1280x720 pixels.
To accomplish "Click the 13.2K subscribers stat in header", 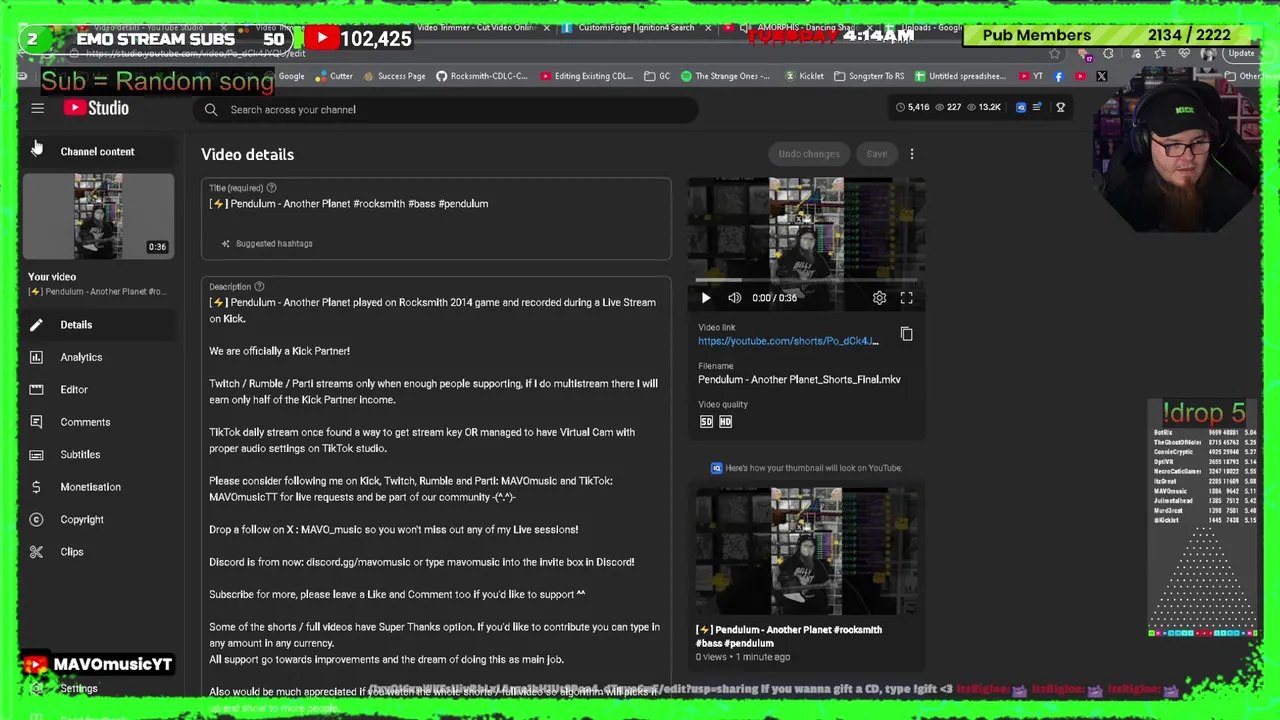I will click(x=983, y=107).
